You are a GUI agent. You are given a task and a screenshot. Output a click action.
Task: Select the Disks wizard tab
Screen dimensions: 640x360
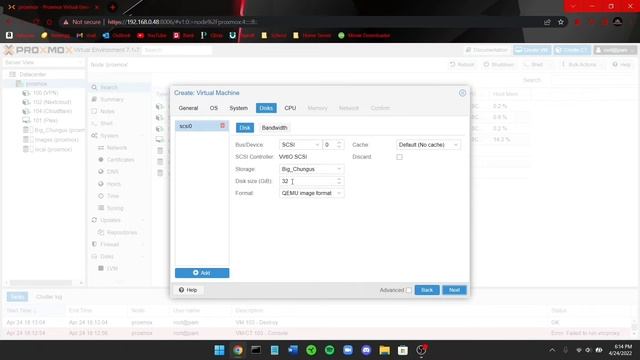point(266,108)
